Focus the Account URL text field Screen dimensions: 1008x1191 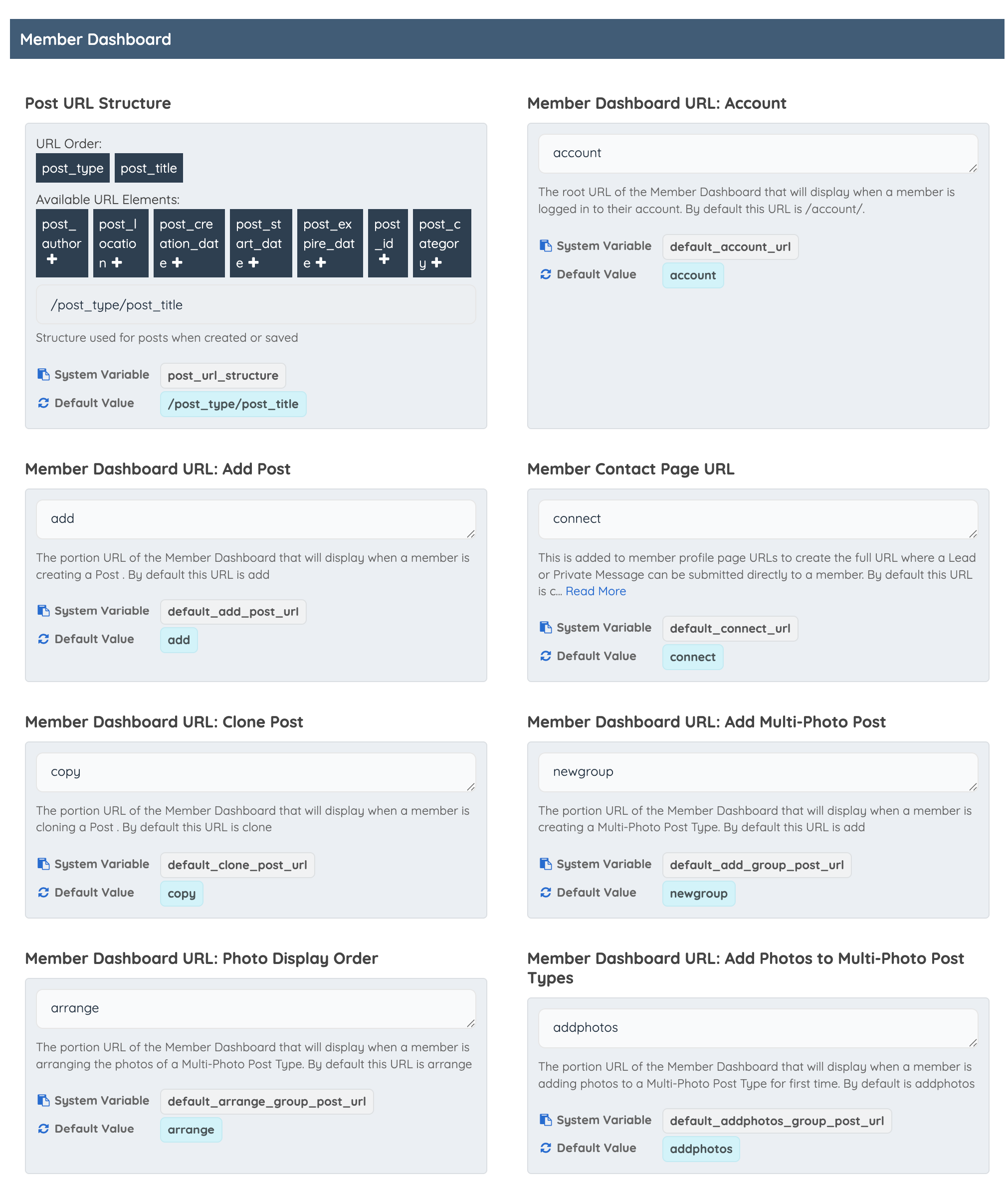pyautogui.click(x=758, y=154)
